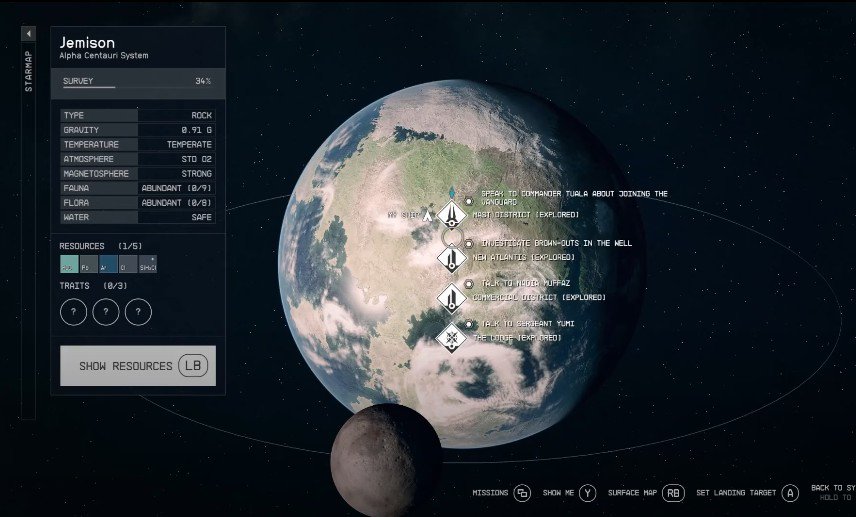856x517 pixels.
Task: Select the Pb resource swatch
Action: click(89, 264)
